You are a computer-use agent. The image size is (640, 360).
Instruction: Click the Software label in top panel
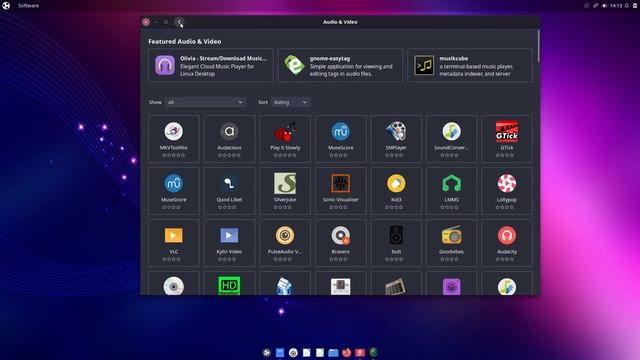(x=28, y=6)
